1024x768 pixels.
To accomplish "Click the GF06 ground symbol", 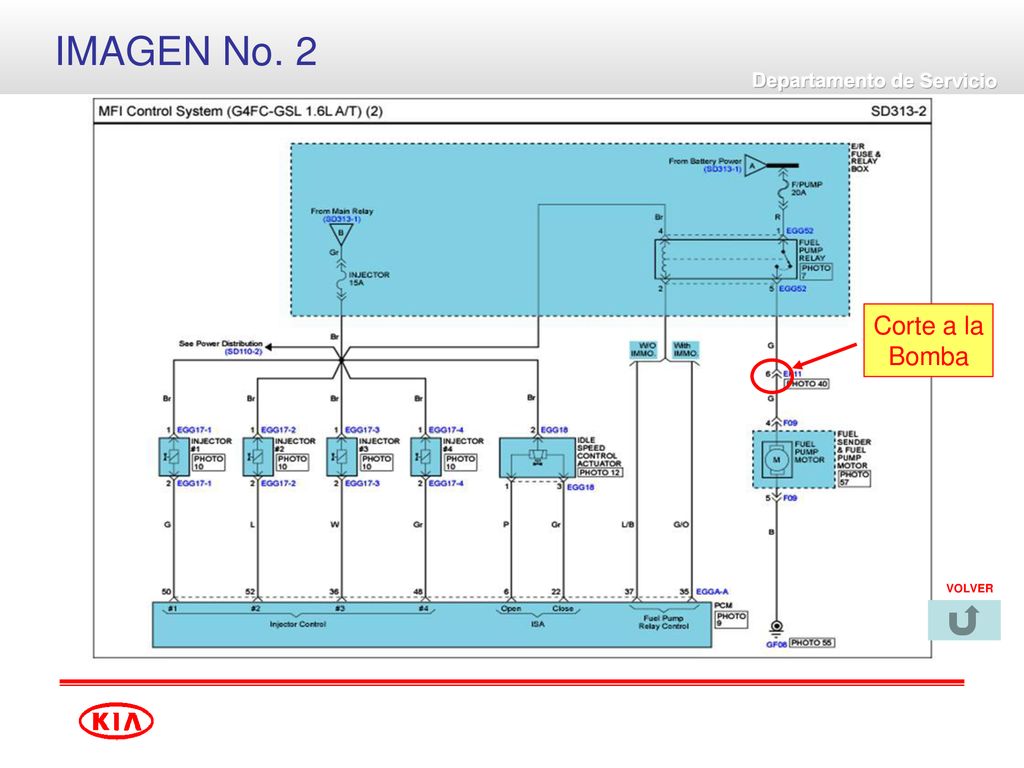I will click(776, 629).
